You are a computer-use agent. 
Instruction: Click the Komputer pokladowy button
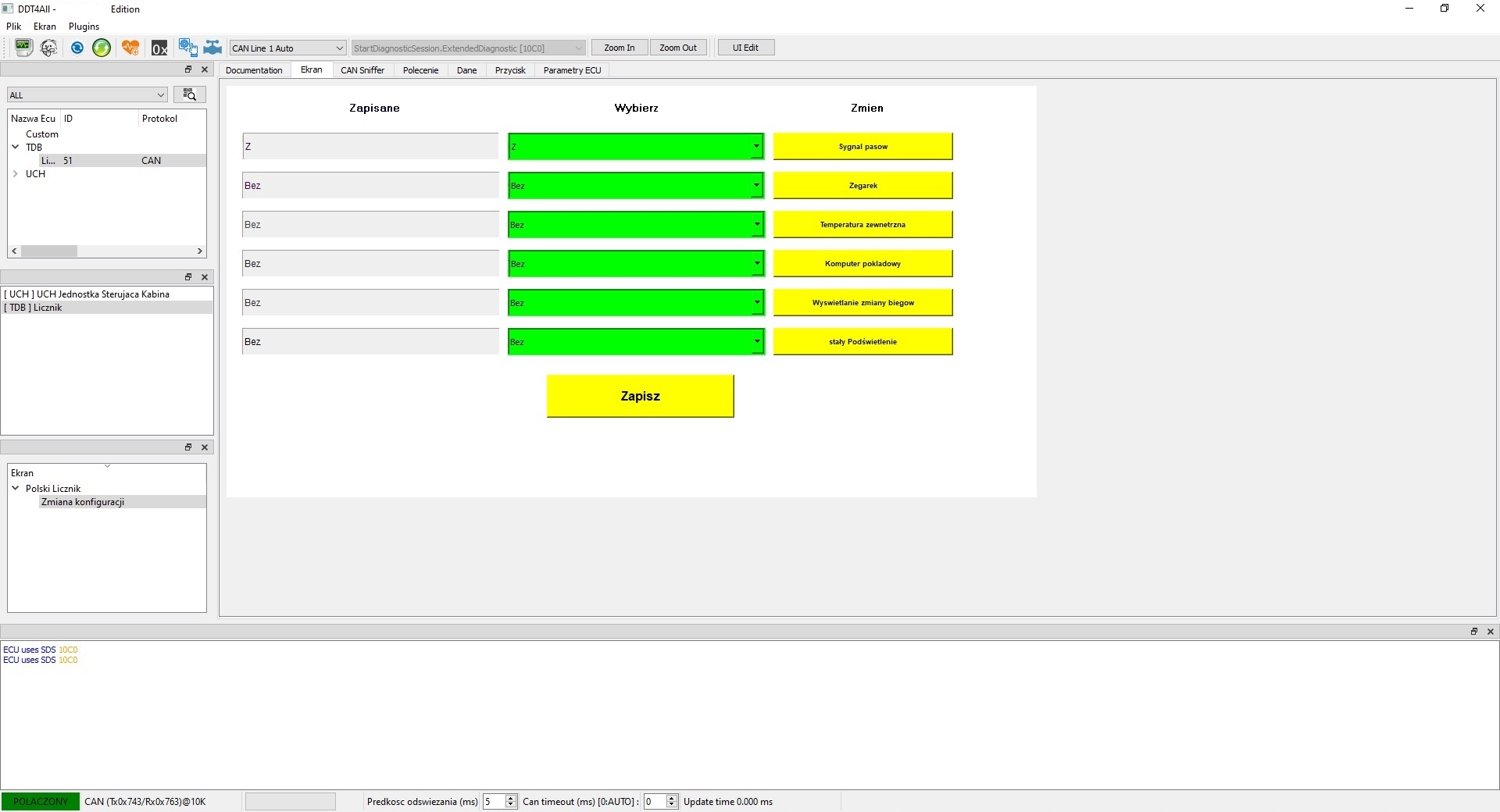pyautogui.click(x=862, y=264)
